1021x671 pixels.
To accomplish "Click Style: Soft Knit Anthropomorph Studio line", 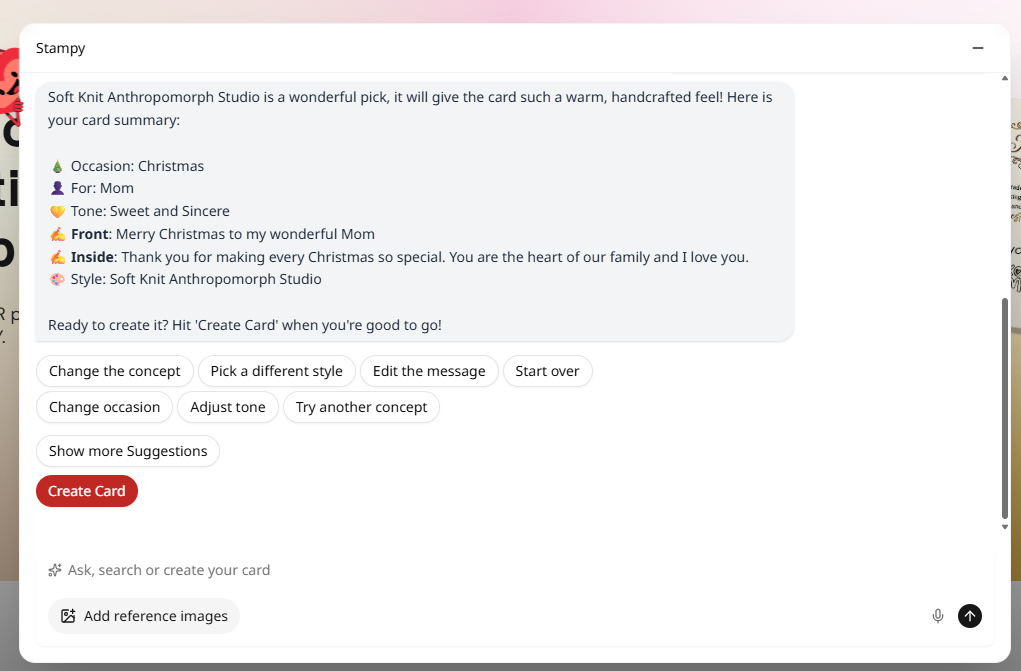I will 196,279.
